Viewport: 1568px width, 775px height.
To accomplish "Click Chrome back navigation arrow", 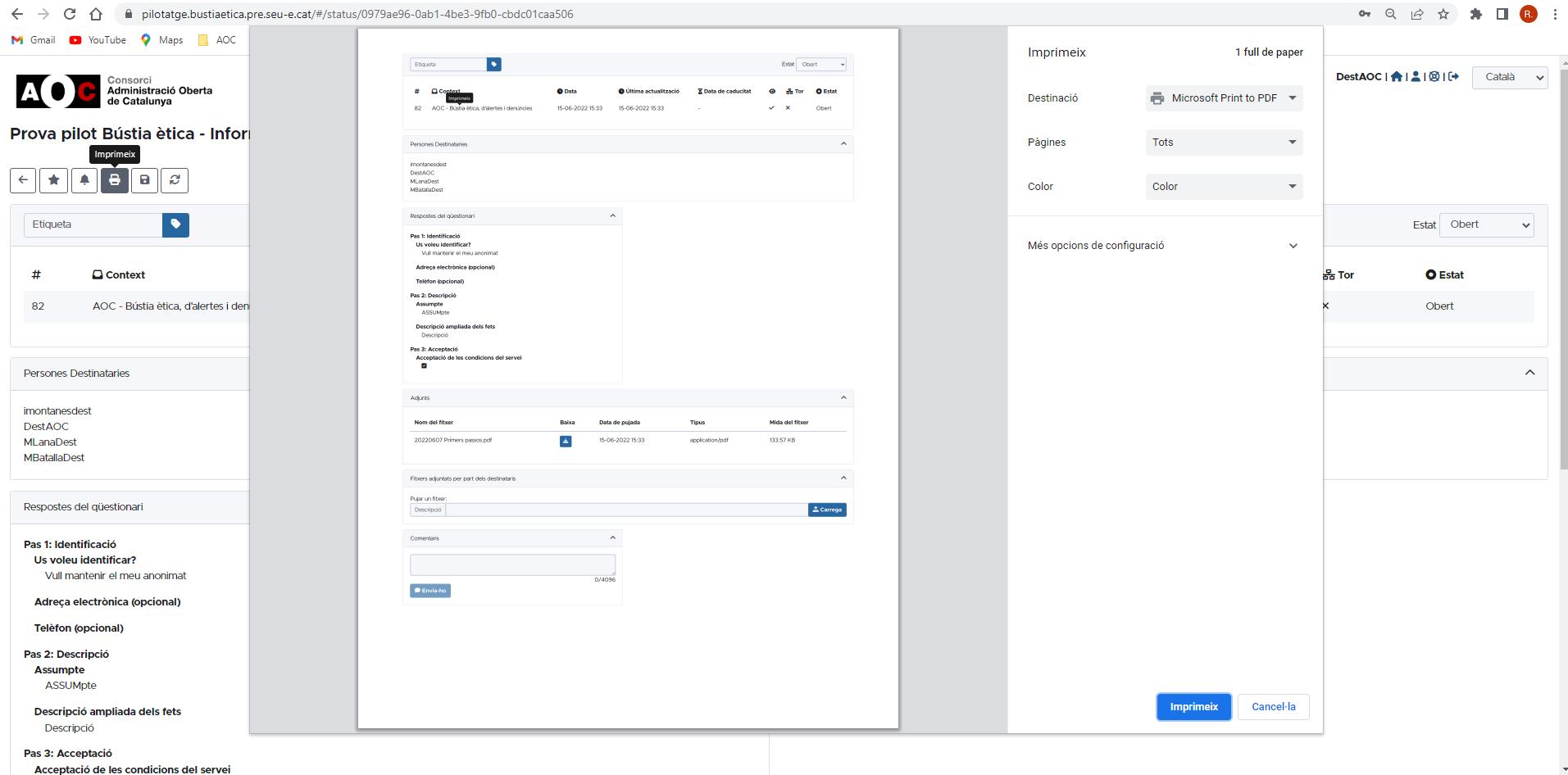I will coord(17,14).
